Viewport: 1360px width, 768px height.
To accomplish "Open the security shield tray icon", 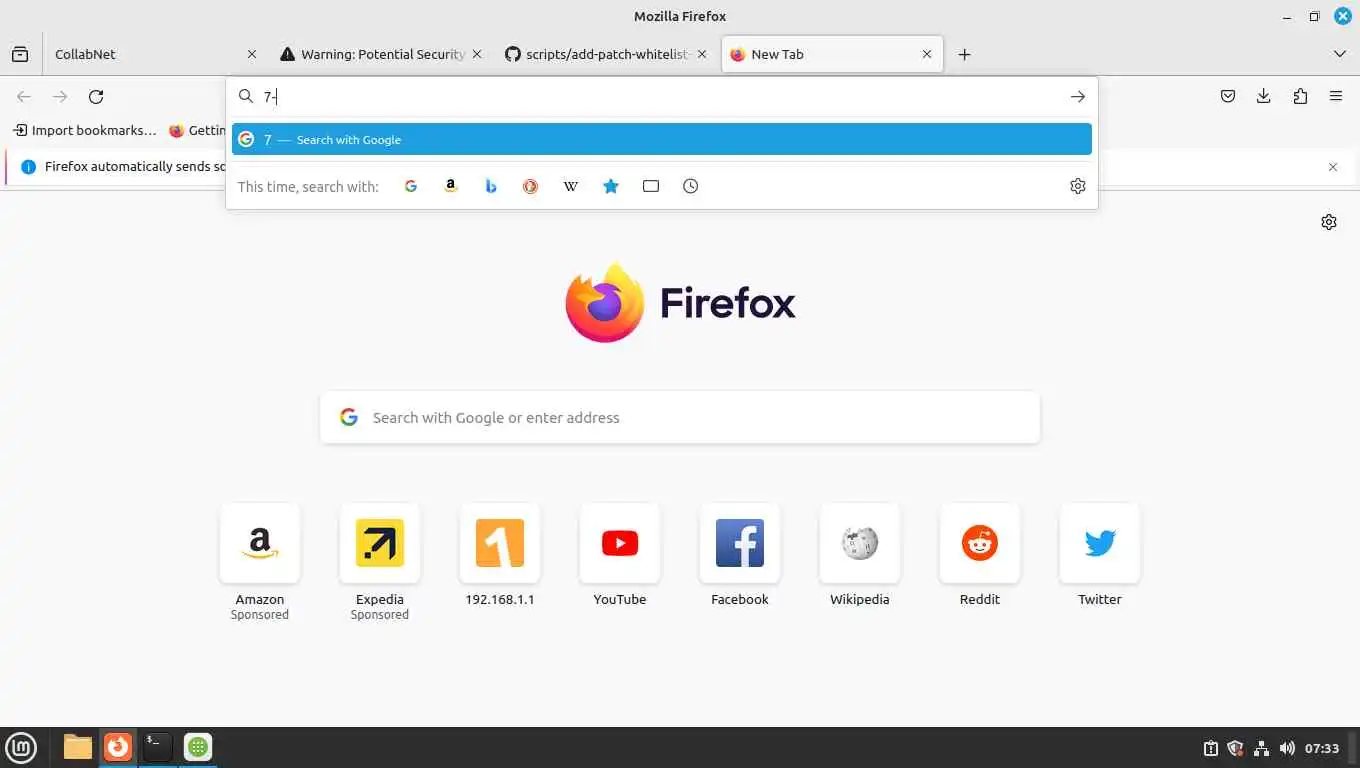I will point(1236,748).
